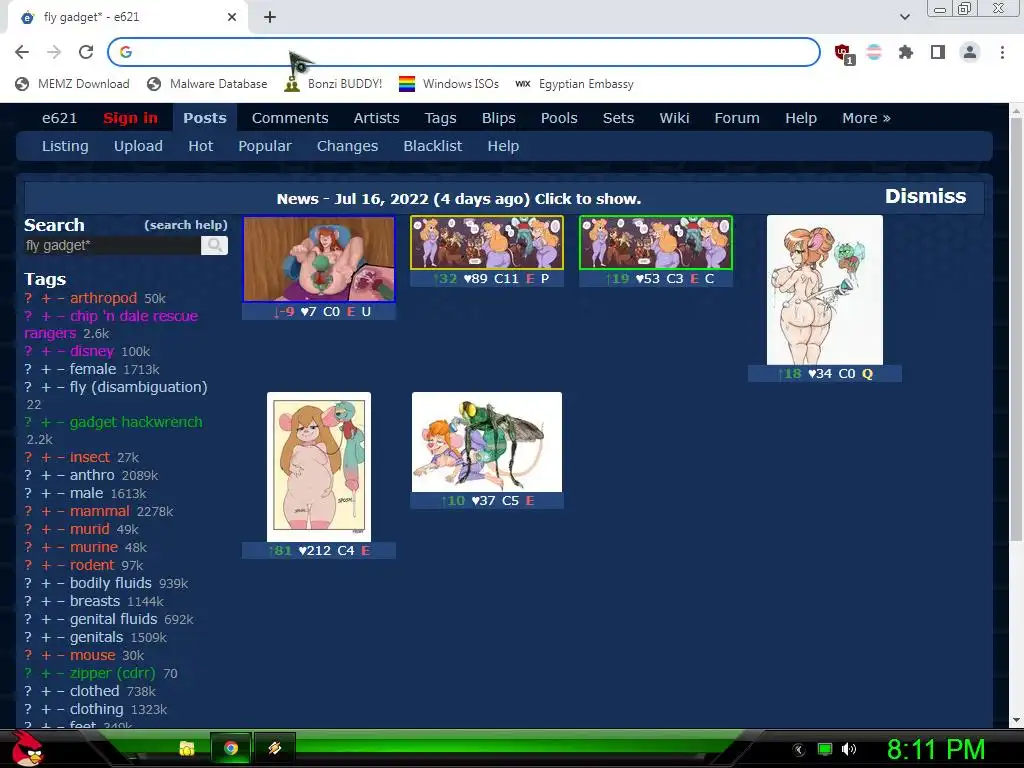Add 'disney' tag with its plus sign
Screen dimensions: 1024x768
(46, 351)
